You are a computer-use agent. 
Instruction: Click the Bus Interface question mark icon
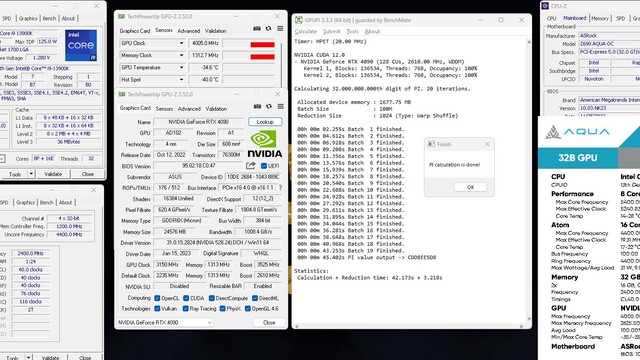click(280, 188)
